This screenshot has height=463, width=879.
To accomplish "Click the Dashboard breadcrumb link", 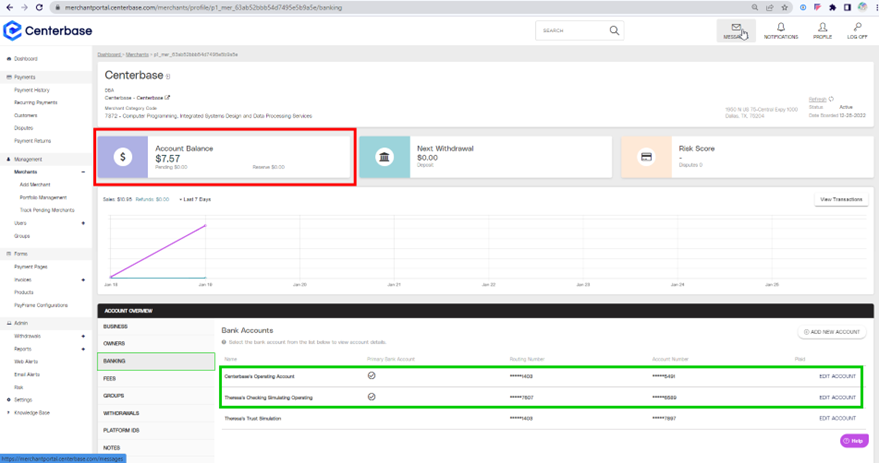I will point(109,54).
